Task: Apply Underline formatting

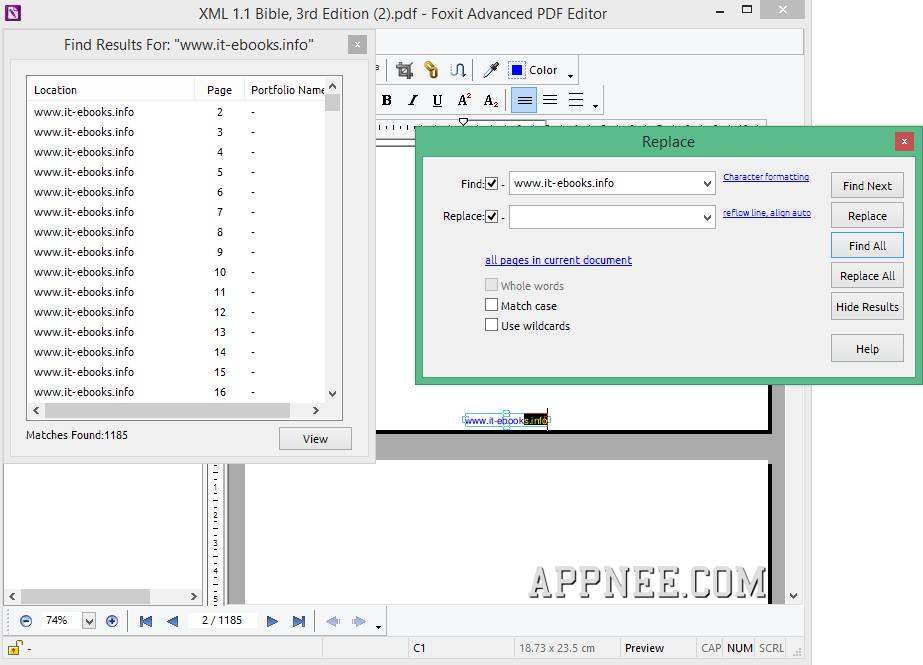Action: 437,100
